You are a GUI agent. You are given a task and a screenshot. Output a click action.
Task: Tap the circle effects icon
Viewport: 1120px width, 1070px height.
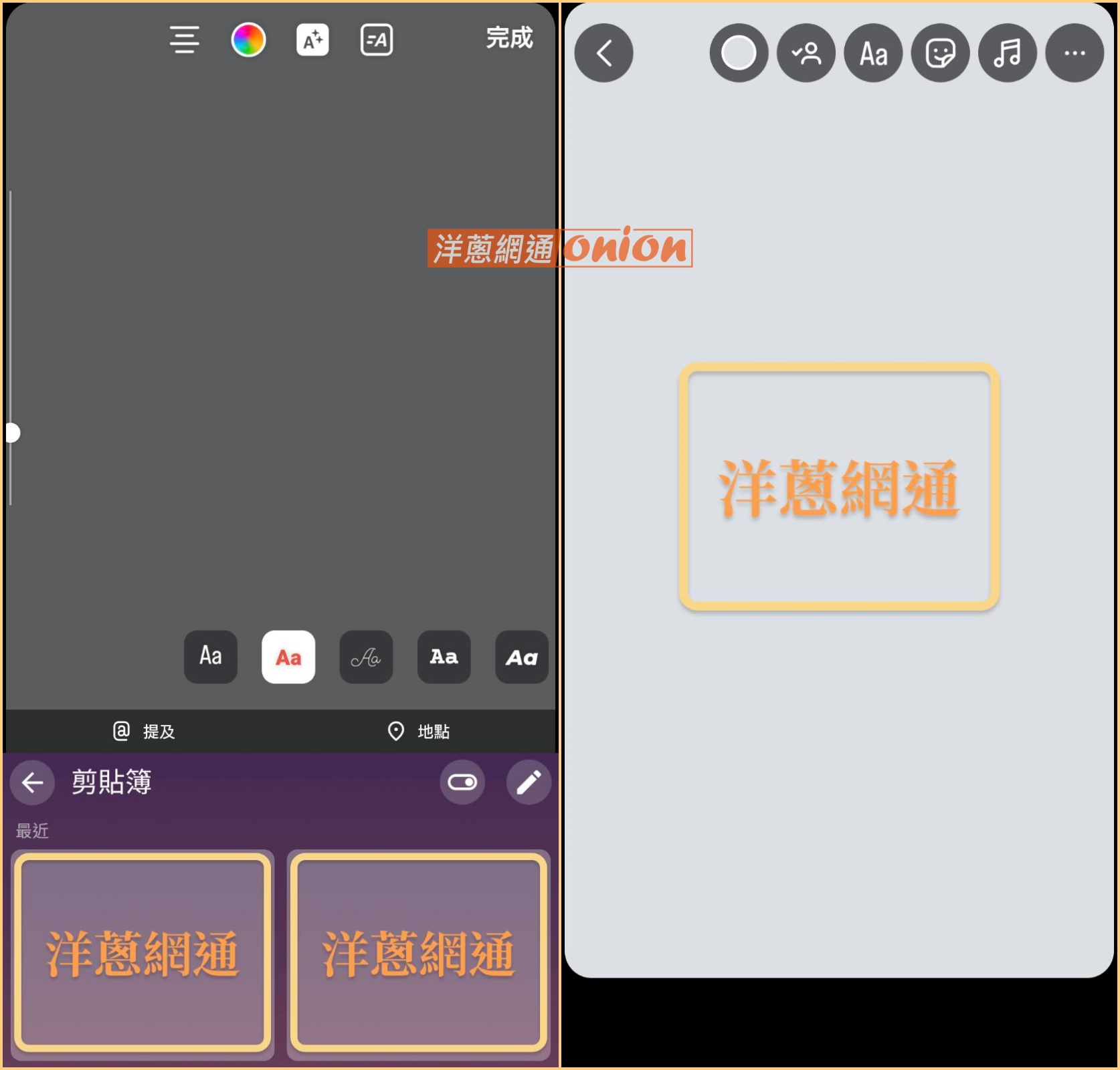pos(739,53)
